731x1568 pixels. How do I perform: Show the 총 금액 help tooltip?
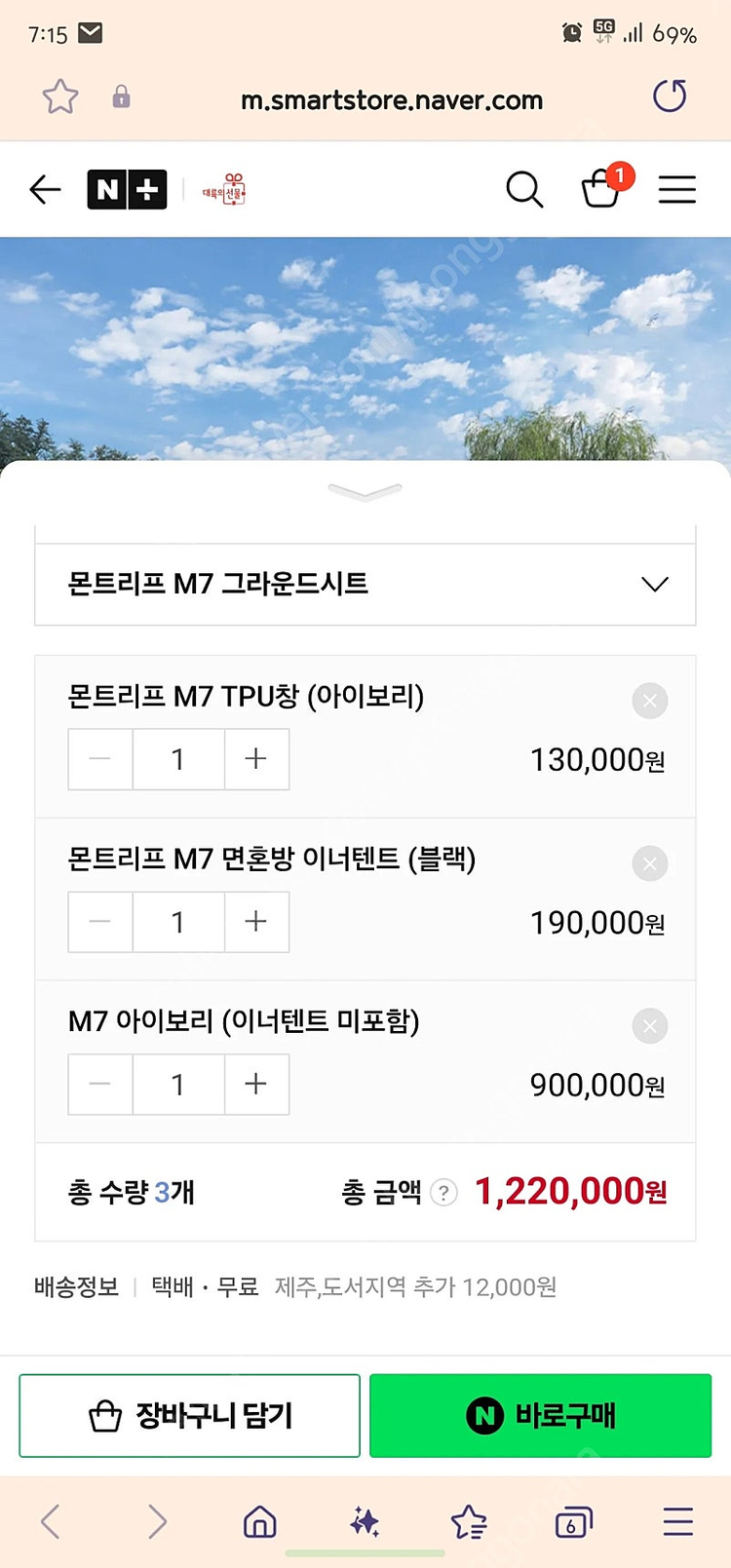tap(443, 1192)
